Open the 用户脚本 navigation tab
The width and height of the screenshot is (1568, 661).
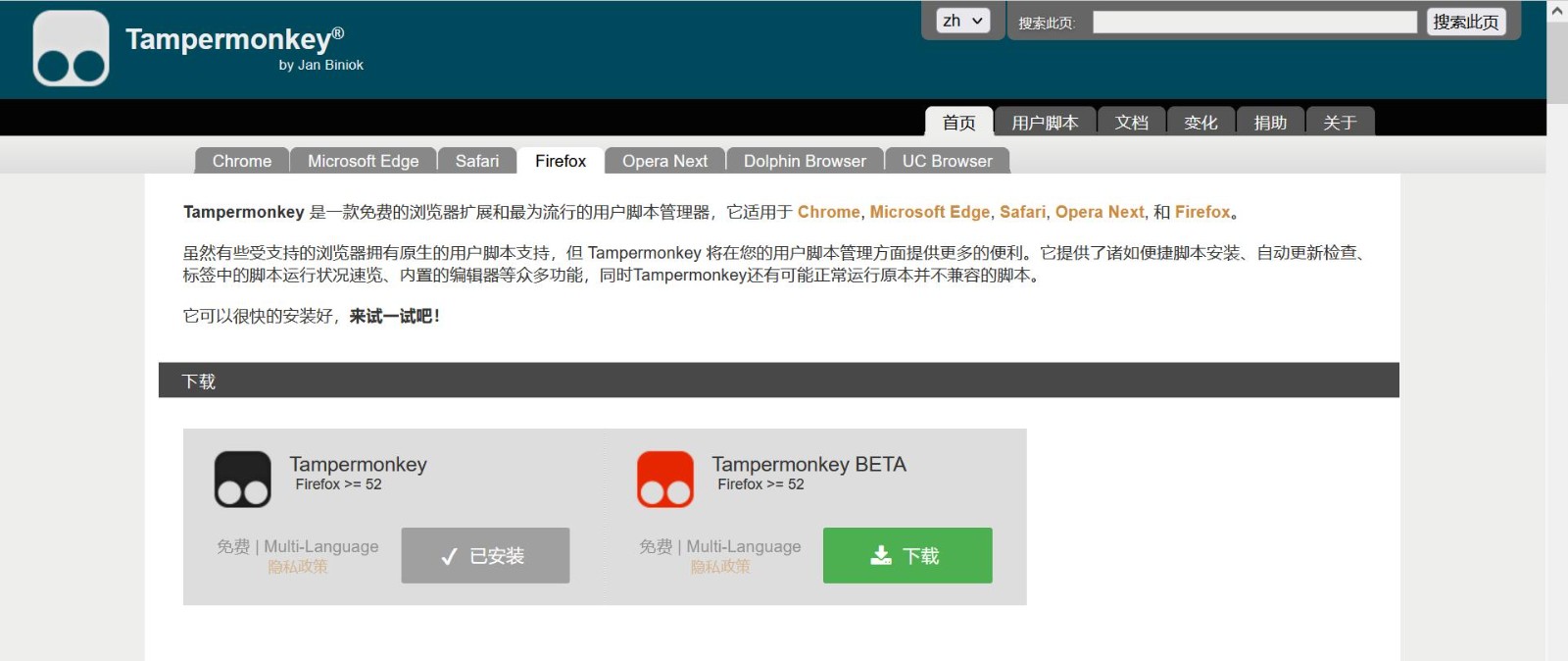[1045, 122]
